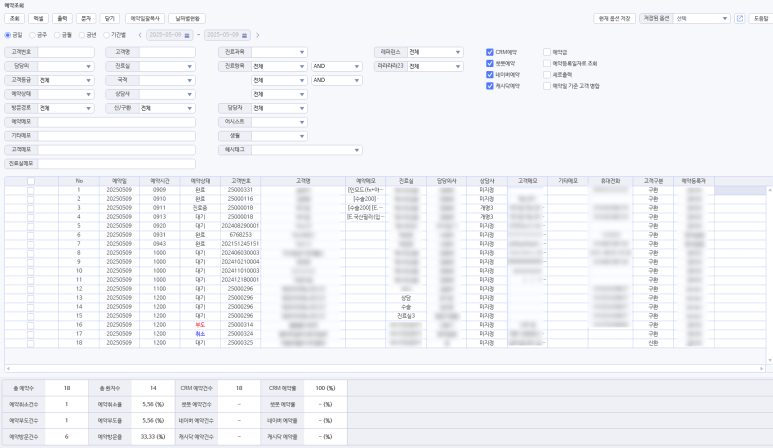Open the 신/구환 dropdown
This screenshot has width=773, height=448.
pyautogui.click(x=167, y=108)
